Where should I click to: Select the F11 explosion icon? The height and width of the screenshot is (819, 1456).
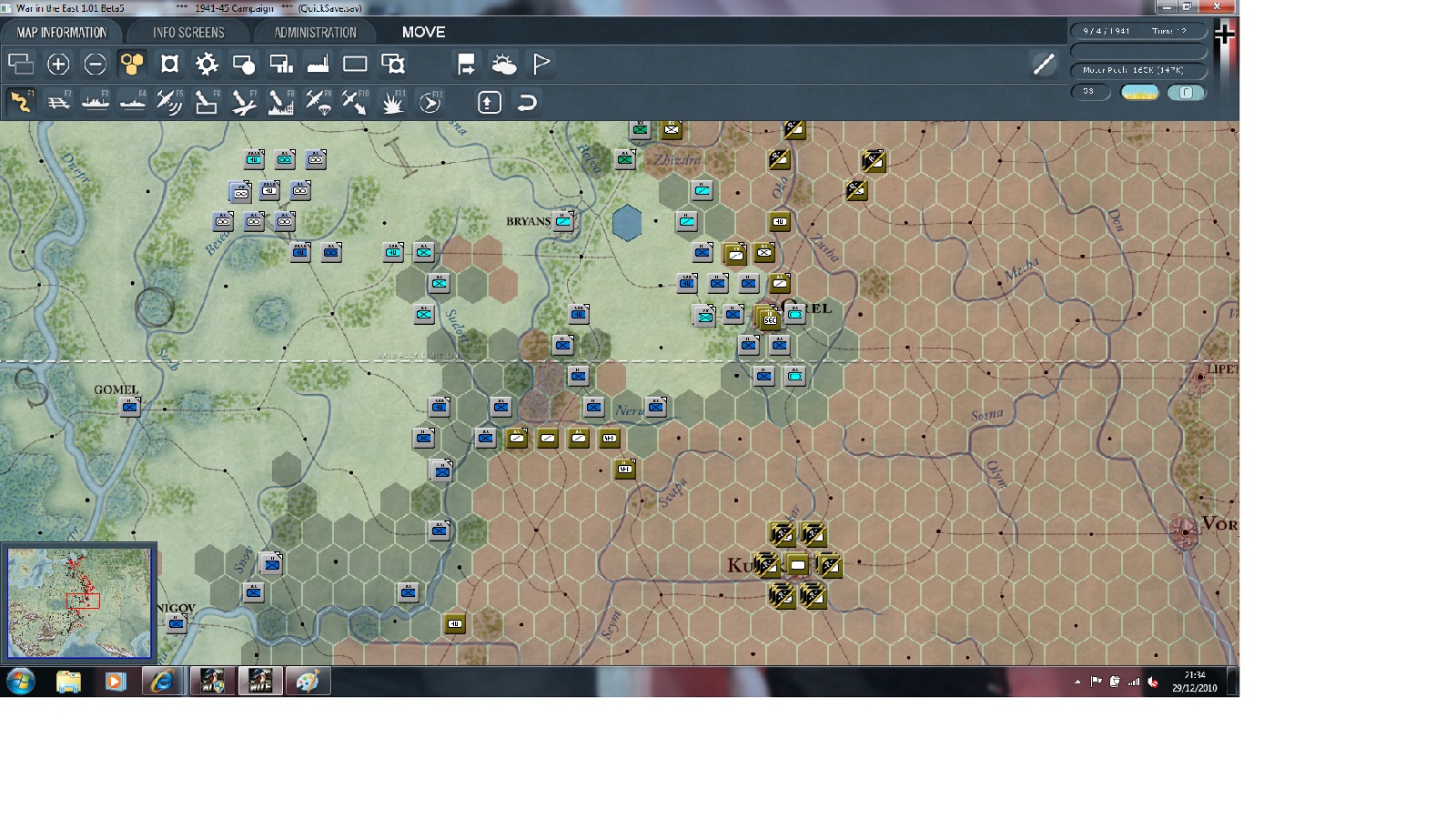click(x=393, y=102)
